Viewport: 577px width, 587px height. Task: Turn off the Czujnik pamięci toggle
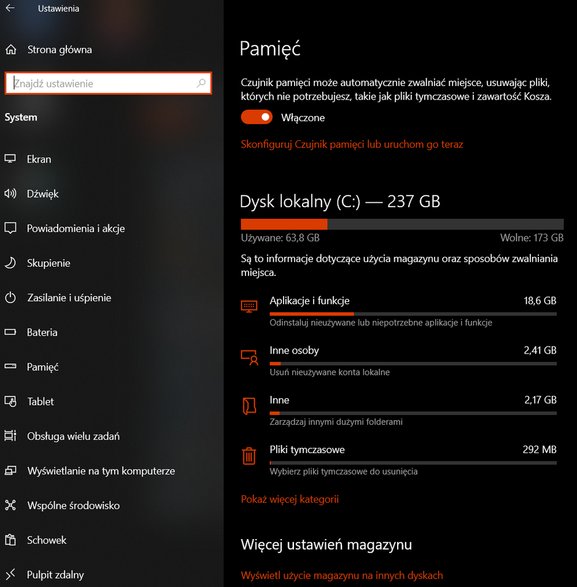(x=256, y=117)
